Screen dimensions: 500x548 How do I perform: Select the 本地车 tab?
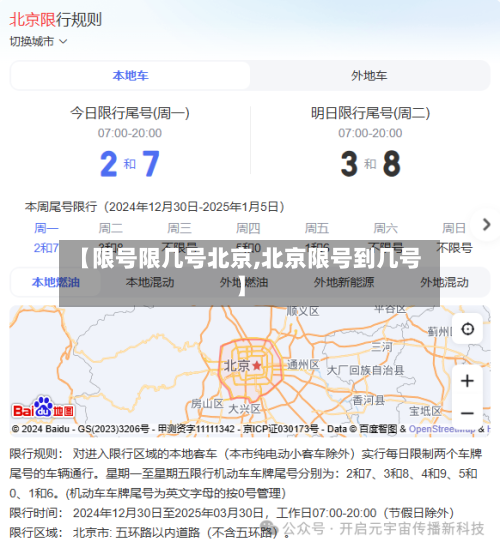point(130,75)
